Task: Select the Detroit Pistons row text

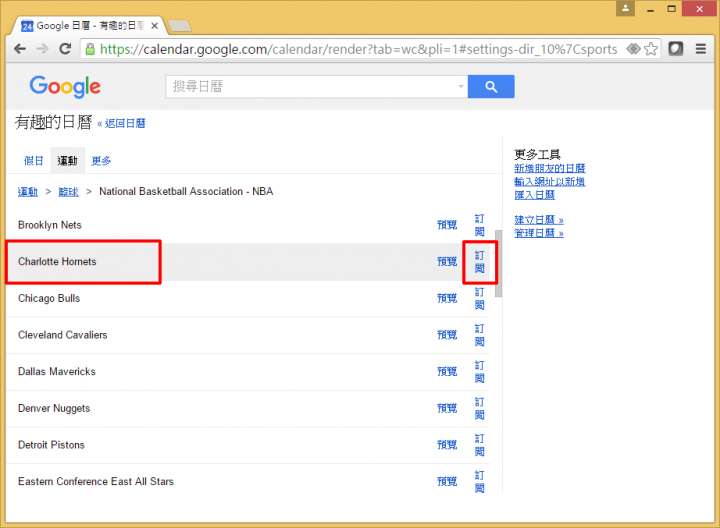Action: (51, 445)
